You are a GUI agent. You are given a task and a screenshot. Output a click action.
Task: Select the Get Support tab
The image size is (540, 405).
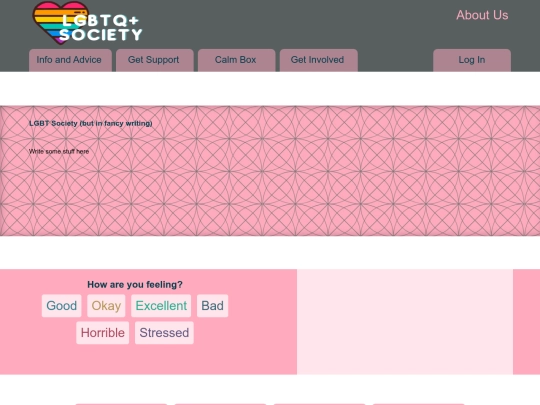click(x=155, y=60)
